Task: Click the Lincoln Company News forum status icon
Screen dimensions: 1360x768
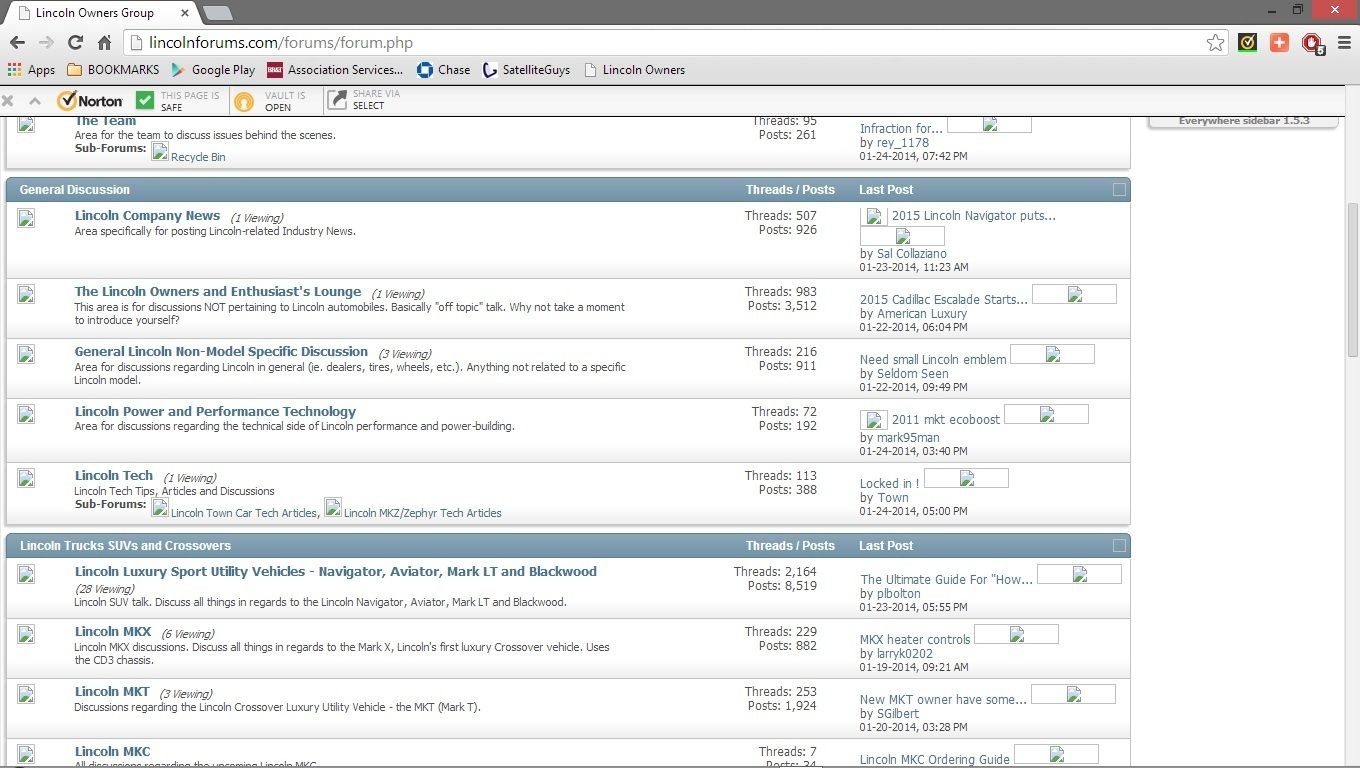Action: coord(26,218)
